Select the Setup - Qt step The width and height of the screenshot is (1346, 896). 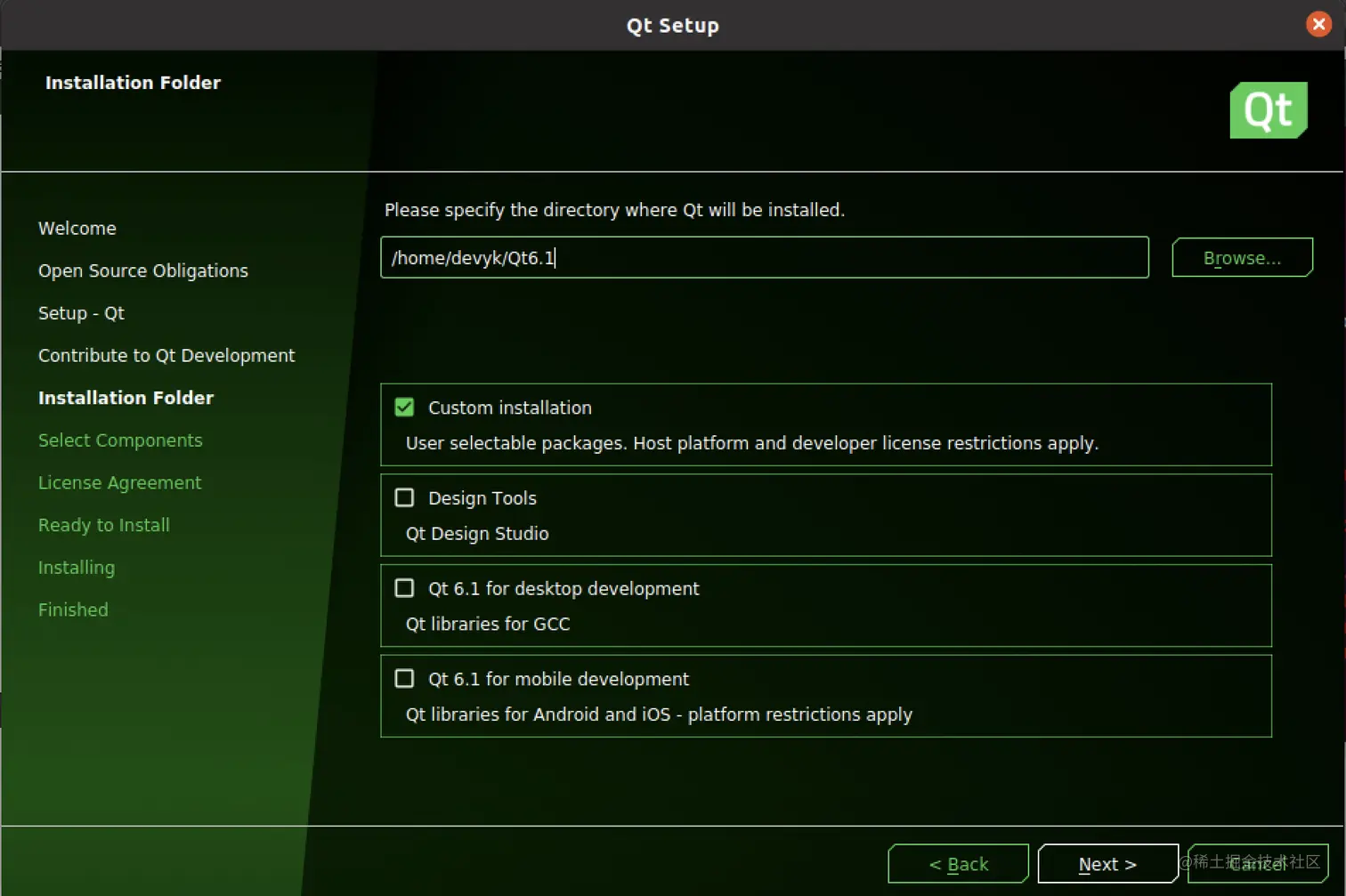click(81, 313)
